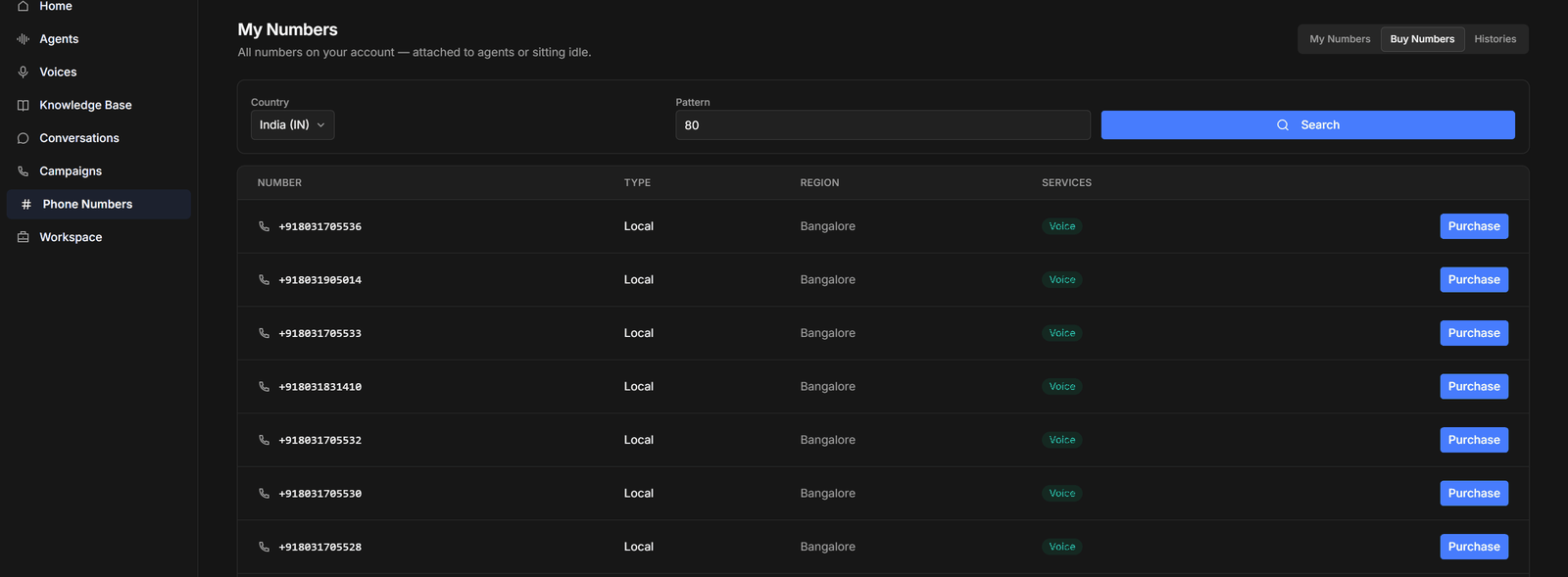Purchase number +918031705536

click(x=1473, y=226)
